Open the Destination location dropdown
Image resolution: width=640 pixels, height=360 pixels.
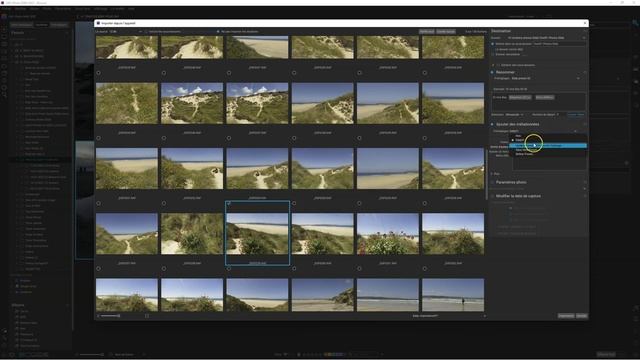547,38
